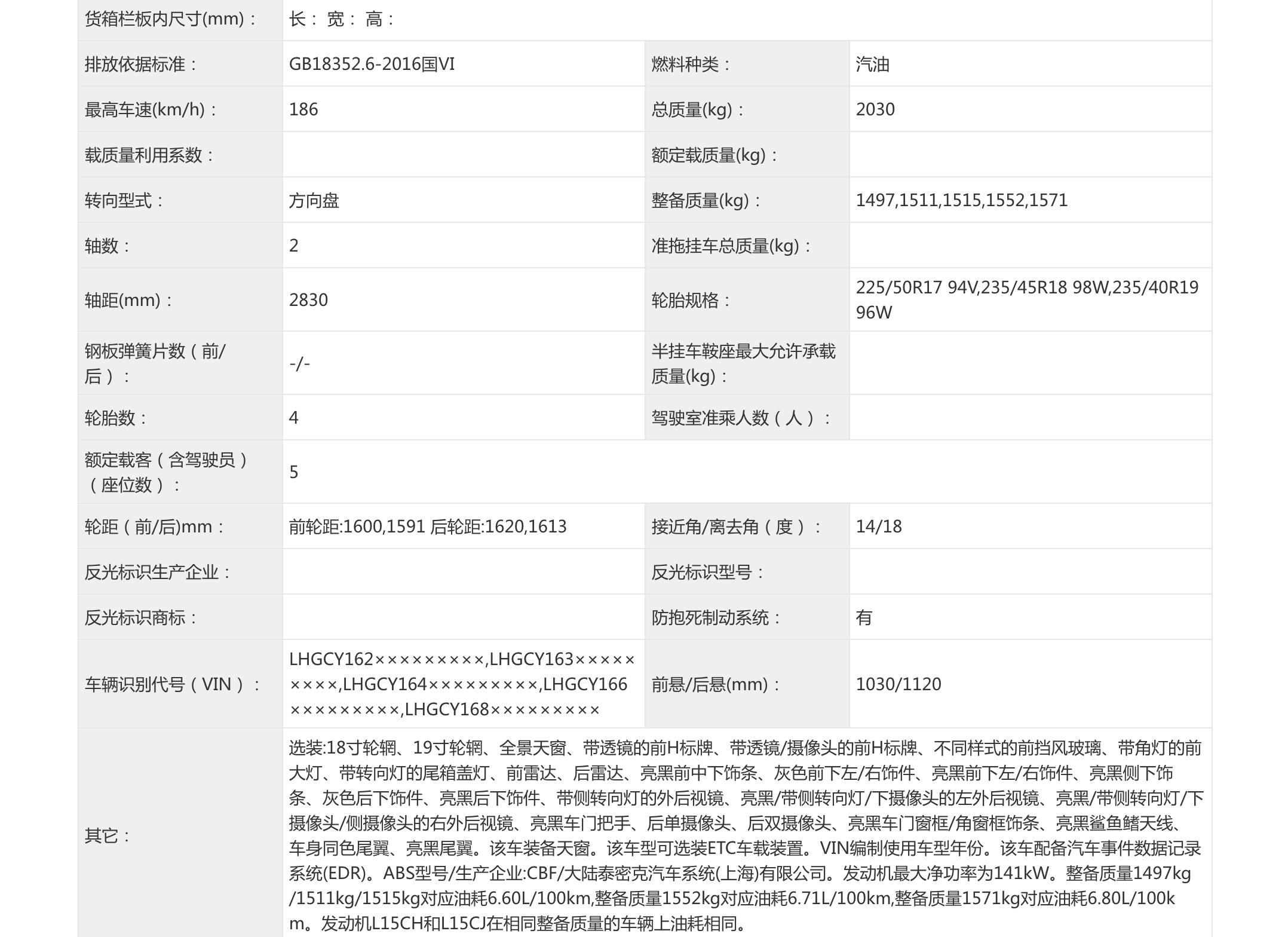Viewport: 1288px width, 937px height.
Task: Click the 总质量(kg) label
Action: click(698, 109)
